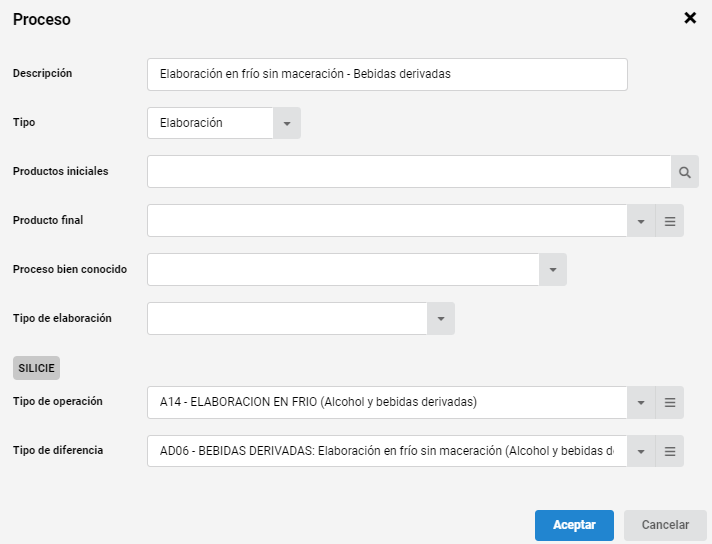Dismiss with the Cancelar button
Screen dimensions: 712x544
click(665, 525)
